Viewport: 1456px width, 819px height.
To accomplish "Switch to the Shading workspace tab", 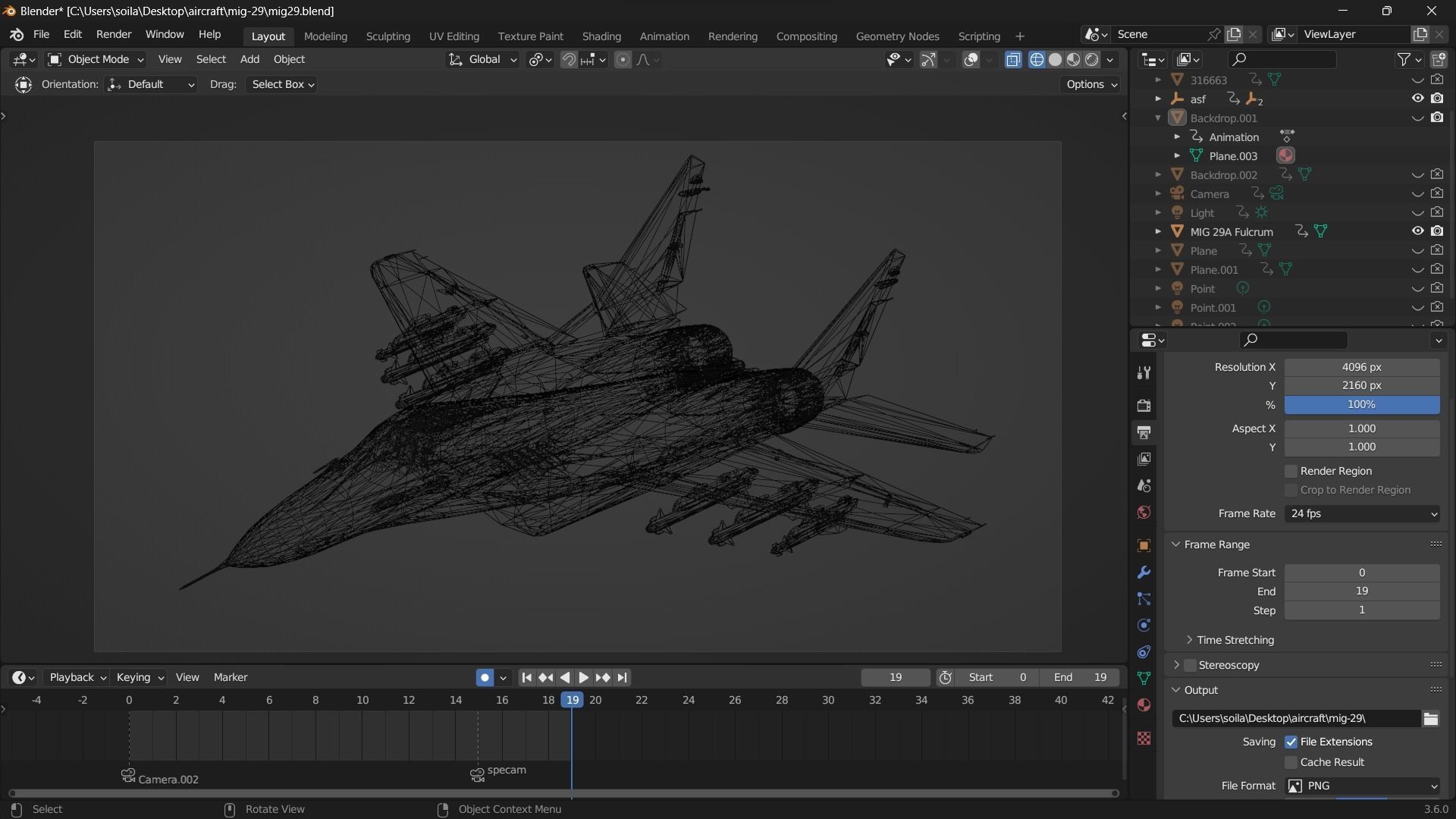I will 601,36.
